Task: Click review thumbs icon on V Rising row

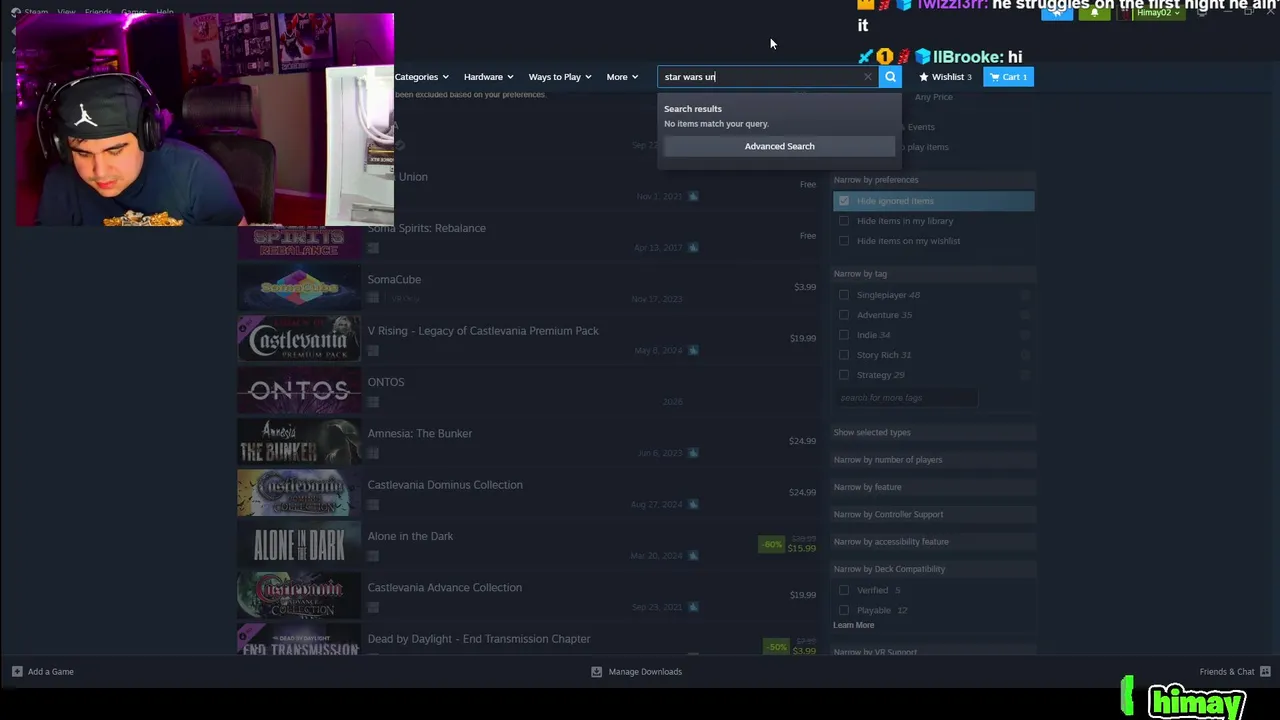Action: [693, 351]
